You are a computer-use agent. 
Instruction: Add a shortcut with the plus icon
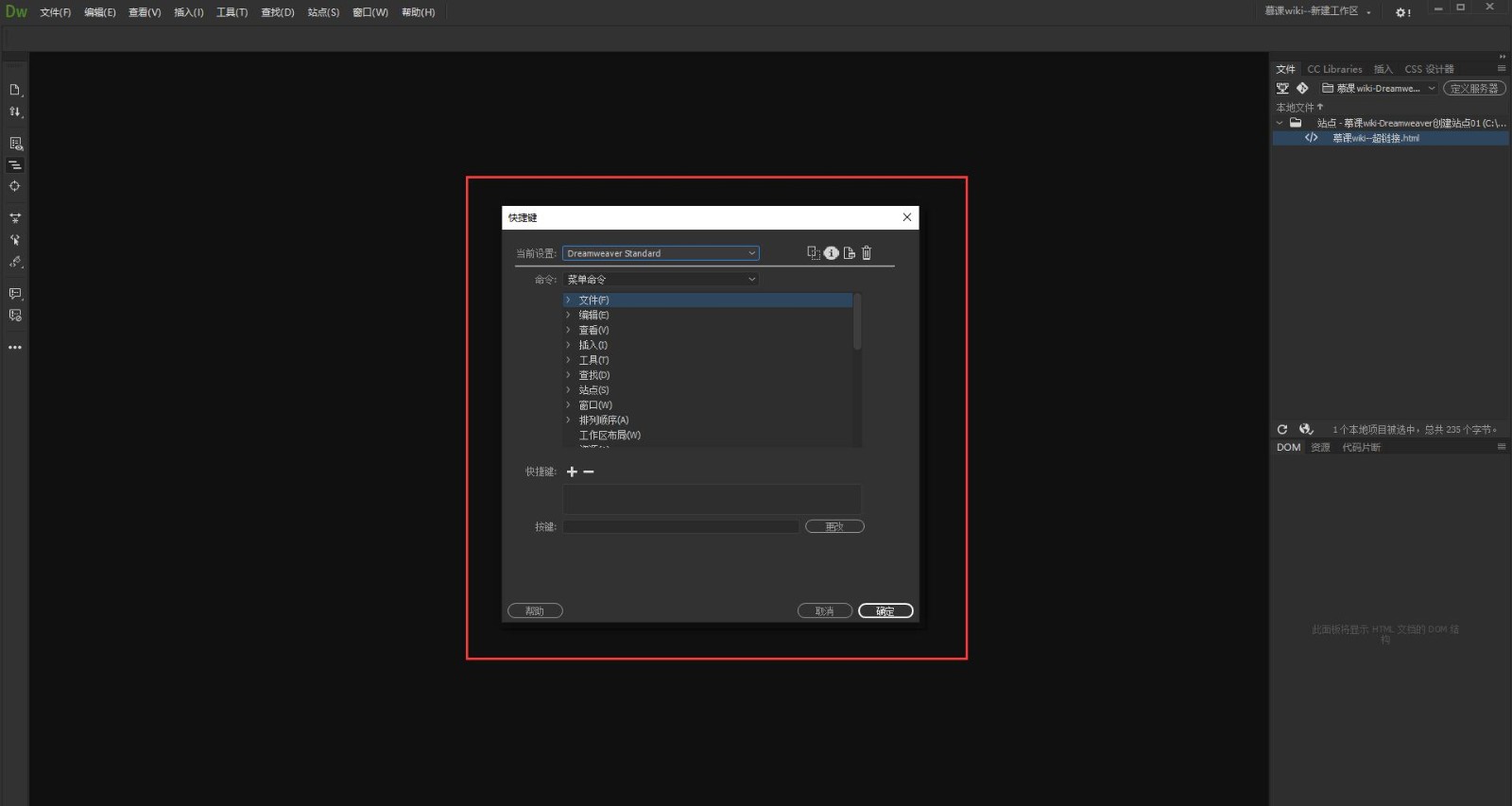click(572, 472)
